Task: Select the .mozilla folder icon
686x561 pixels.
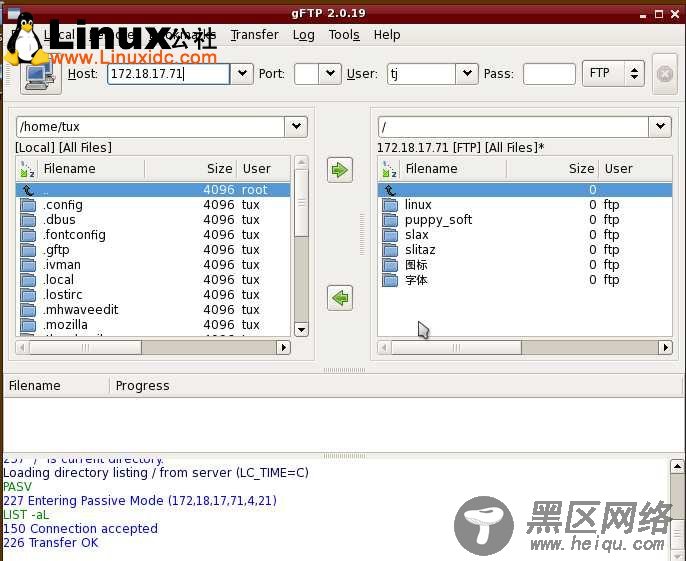Action: pyautogui.click(x=28, y=325)
